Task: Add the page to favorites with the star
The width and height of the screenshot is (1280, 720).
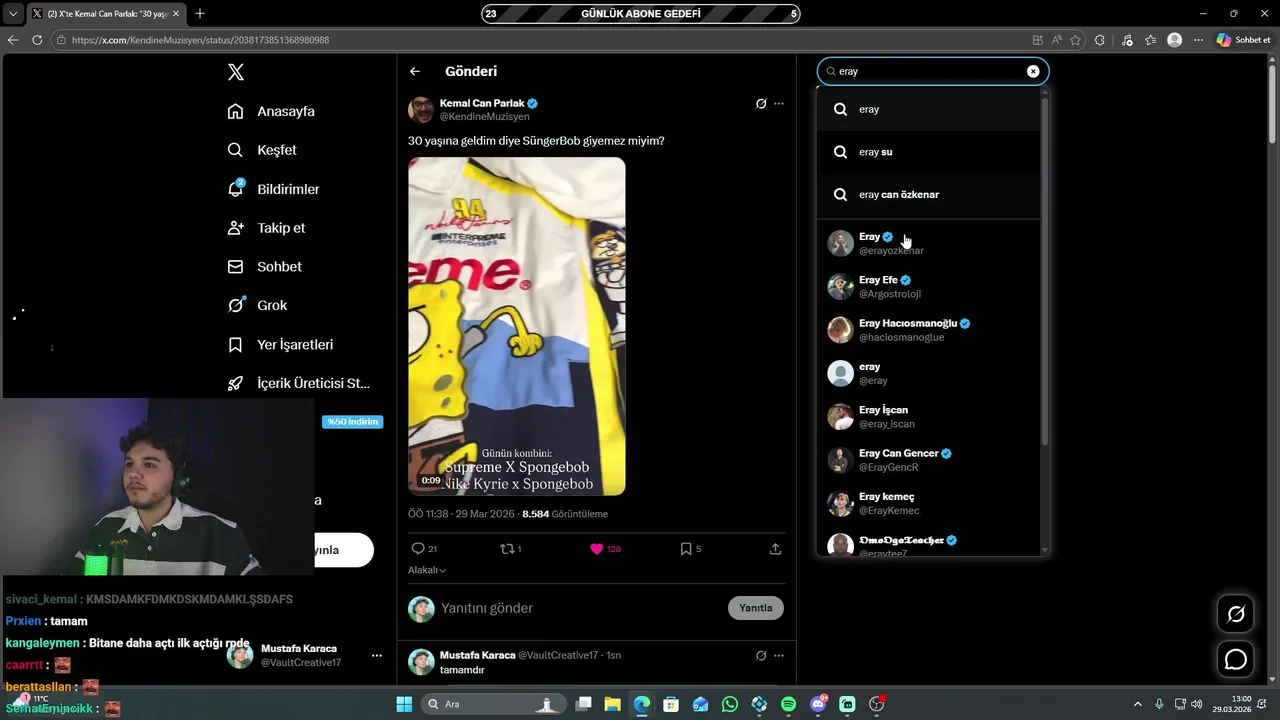Action: [1076, 40]
